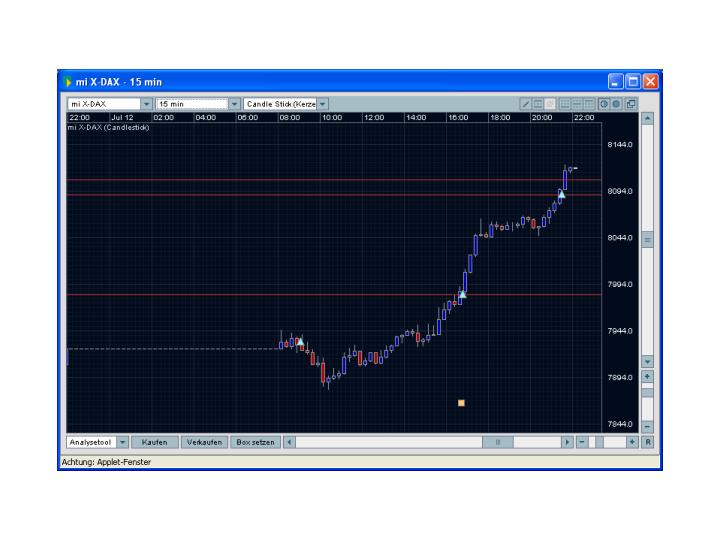Click the detach window icon in toolbar
Image resolution: width=720 pixels, height=540 pixels.
click(630, 104)
